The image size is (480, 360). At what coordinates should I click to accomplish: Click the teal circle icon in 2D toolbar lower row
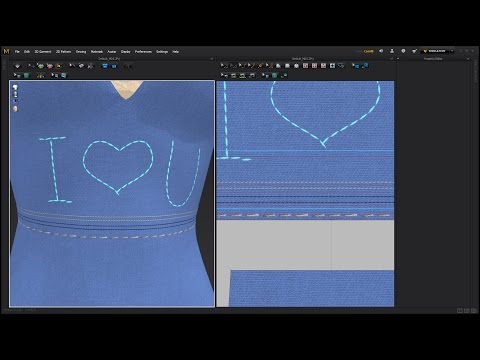point(274,75)
